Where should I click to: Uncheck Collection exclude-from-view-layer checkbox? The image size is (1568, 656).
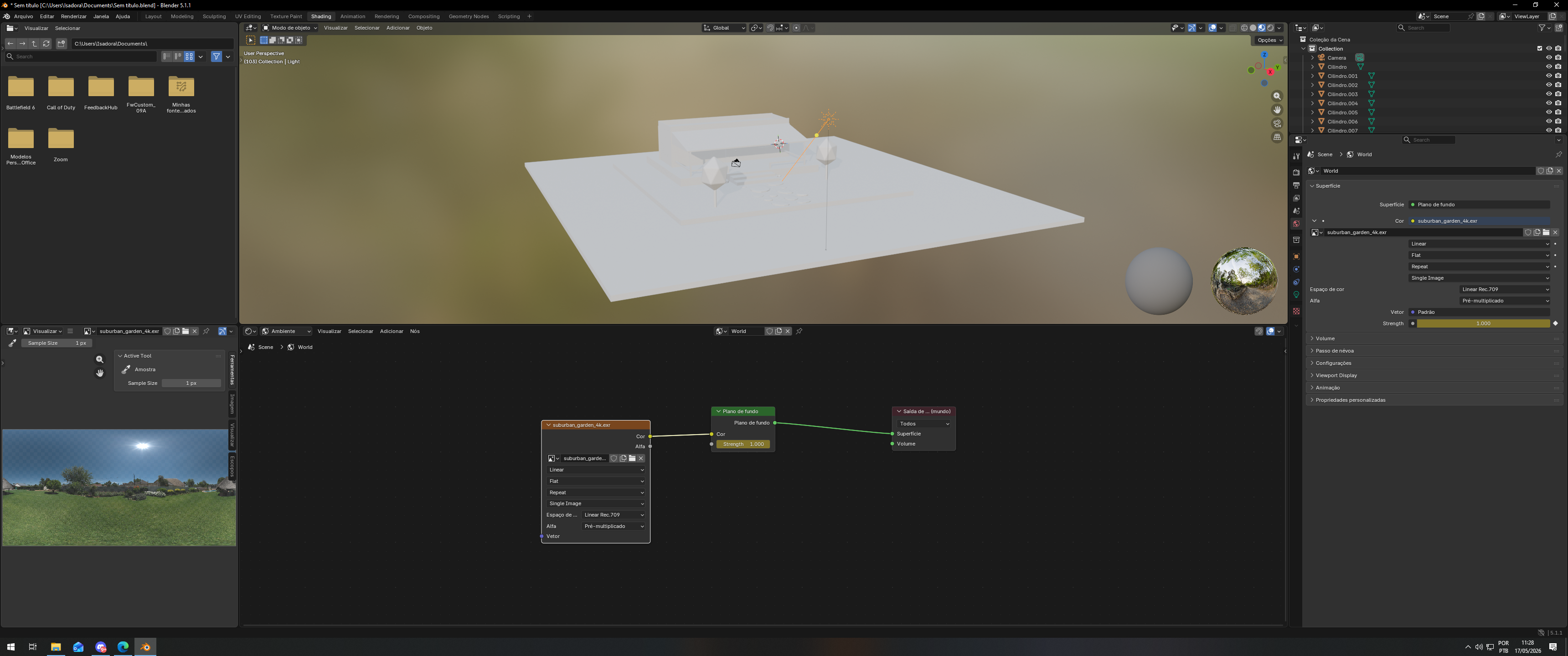[x=1540, y=49]
